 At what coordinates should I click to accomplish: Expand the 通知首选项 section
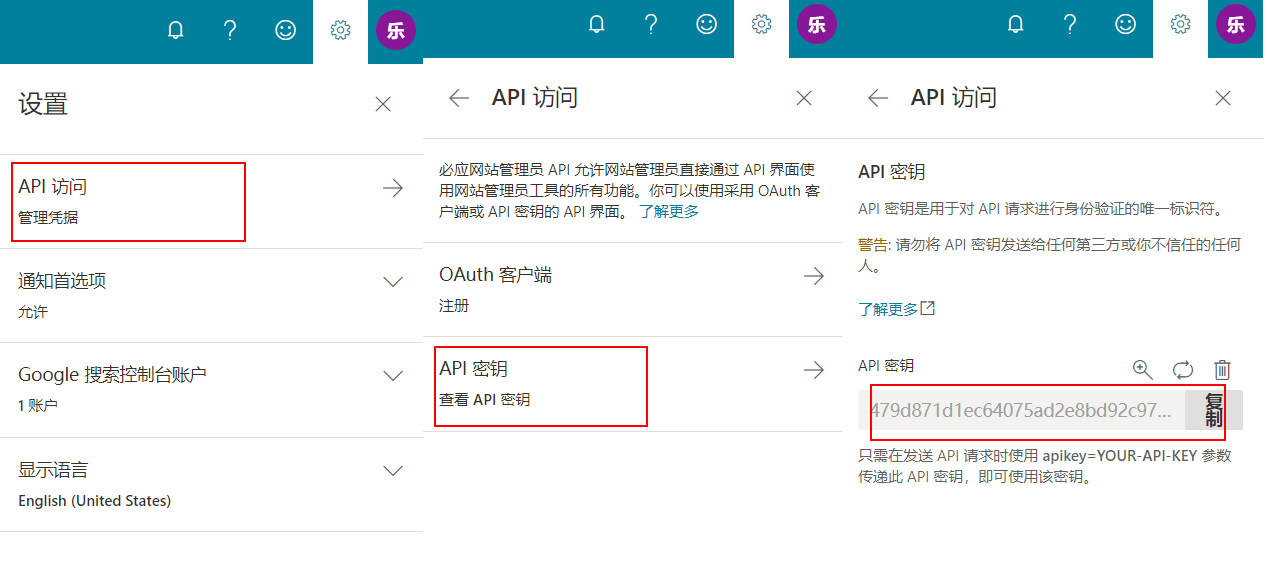click(x=393, y=282)
